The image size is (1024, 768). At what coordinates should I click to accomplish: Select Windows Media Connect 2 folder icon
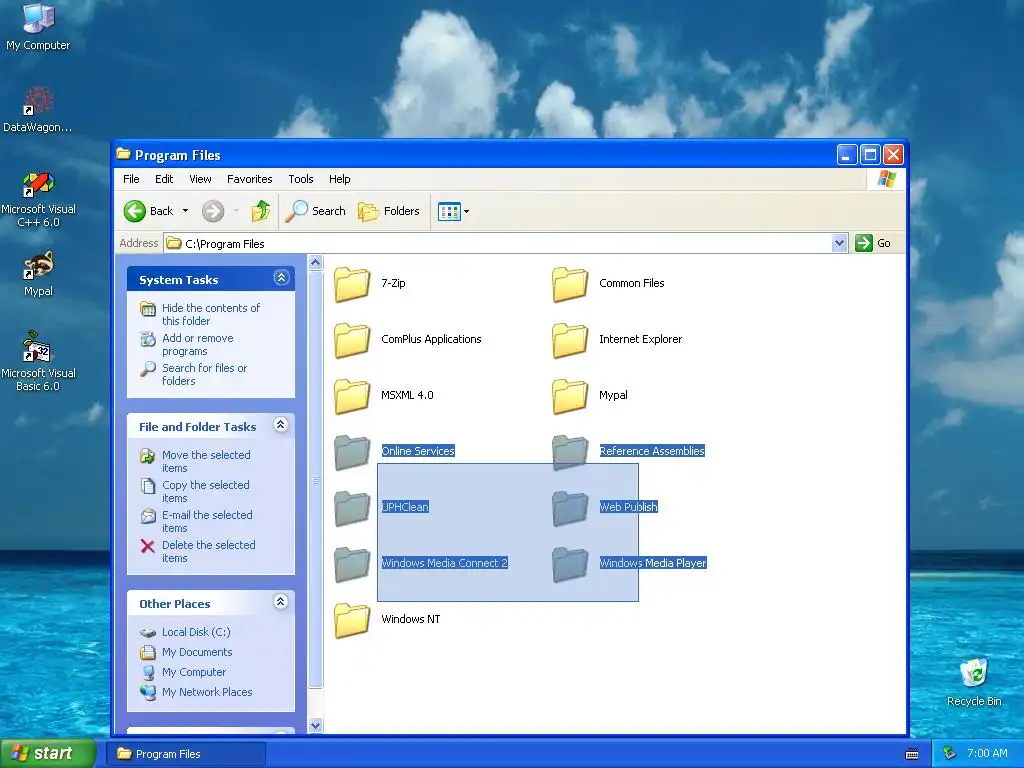click(x=352, y=564)
